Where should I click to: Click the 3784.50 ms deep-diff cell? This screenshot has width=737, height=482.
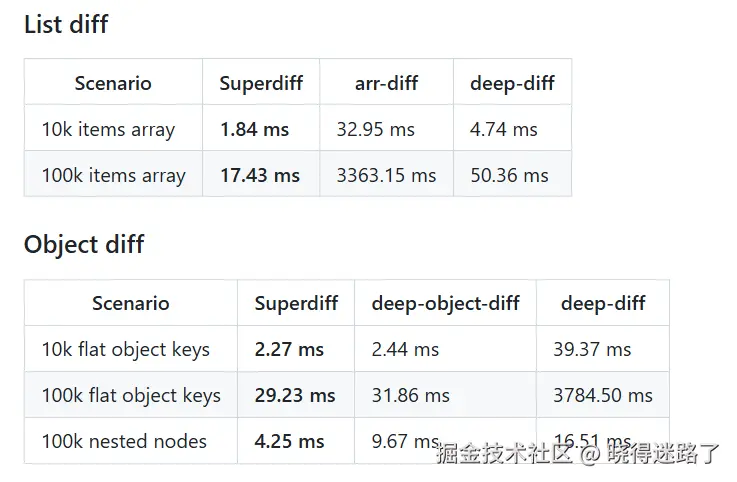[x=602, y=395]
